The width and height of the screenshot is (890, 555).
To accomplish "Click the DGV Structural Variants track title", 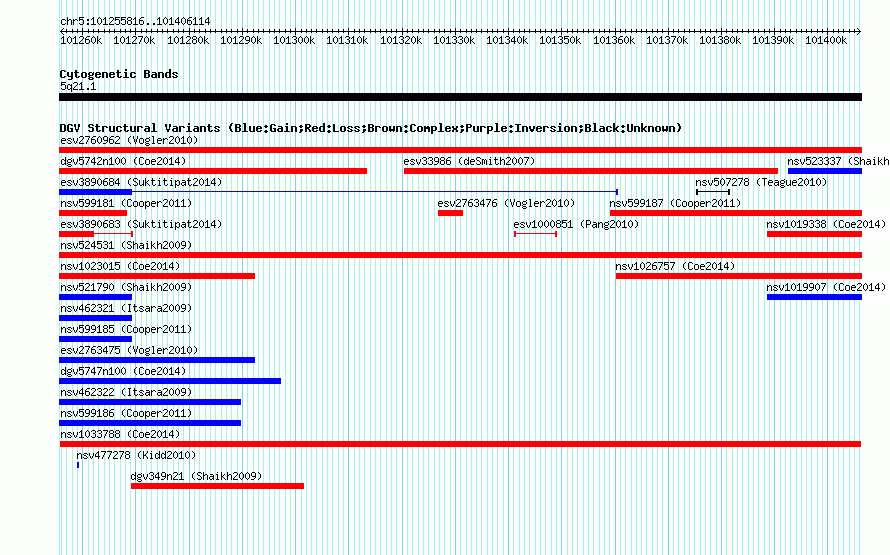I will (371, 128).
